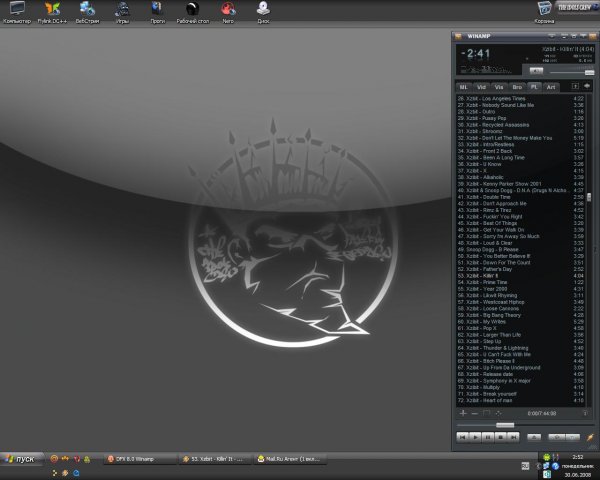Click the plus add-files playlist button
Screen dimensions: 600x480
coord(463,413)
